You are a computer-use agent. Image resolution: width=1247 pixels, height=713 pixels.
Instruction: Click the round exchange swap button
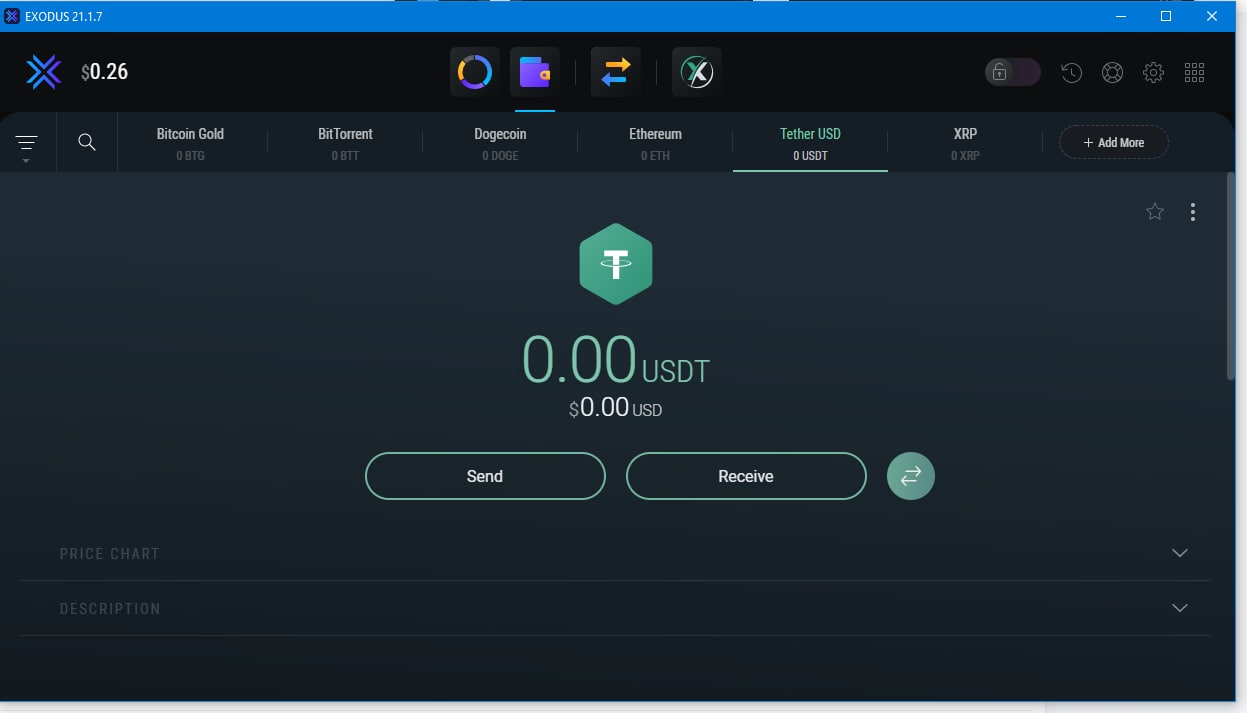pos(911,476)
